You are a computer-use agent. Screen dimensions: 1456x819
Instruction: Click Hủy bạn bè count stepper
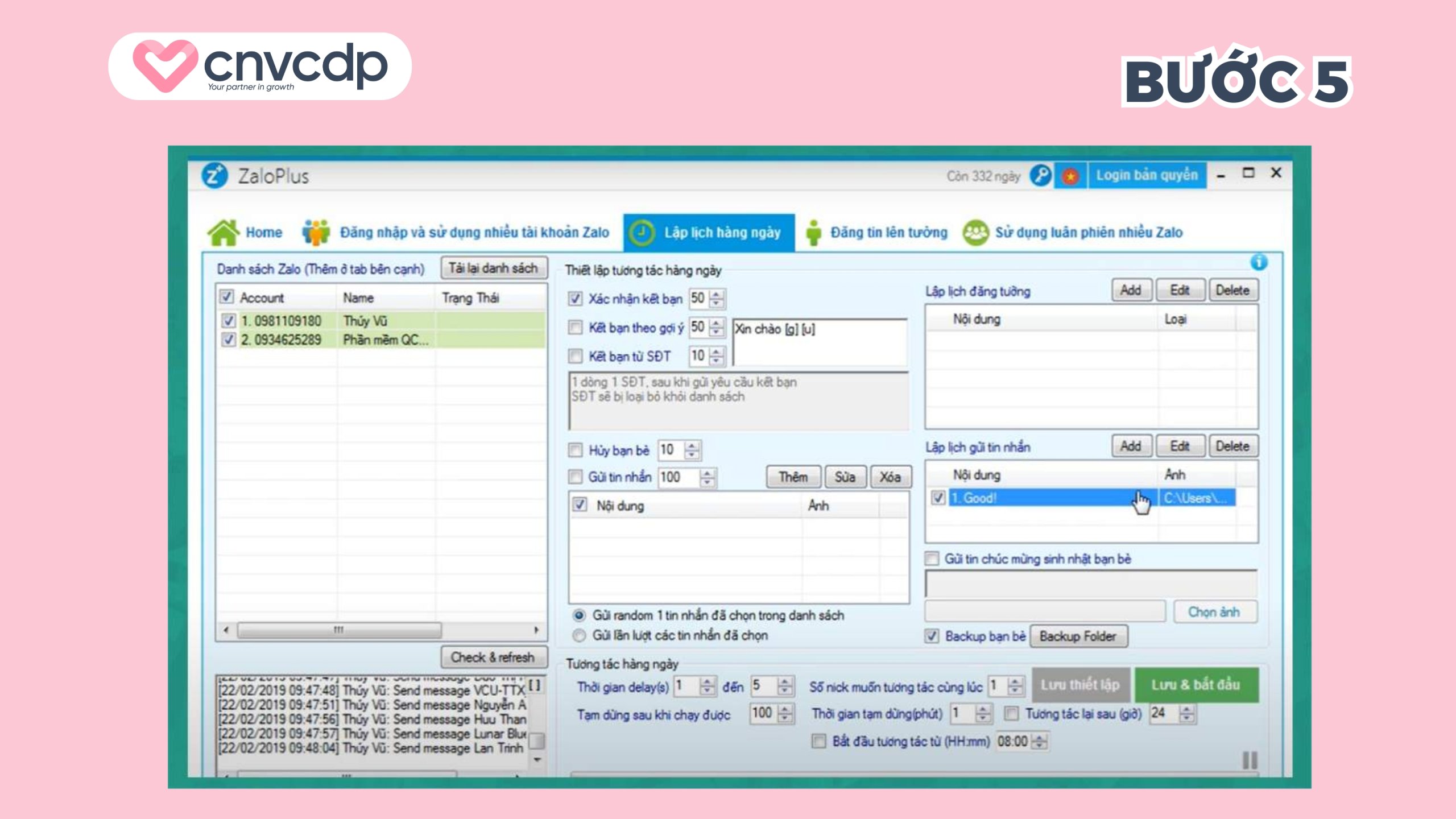click(692, 450)
